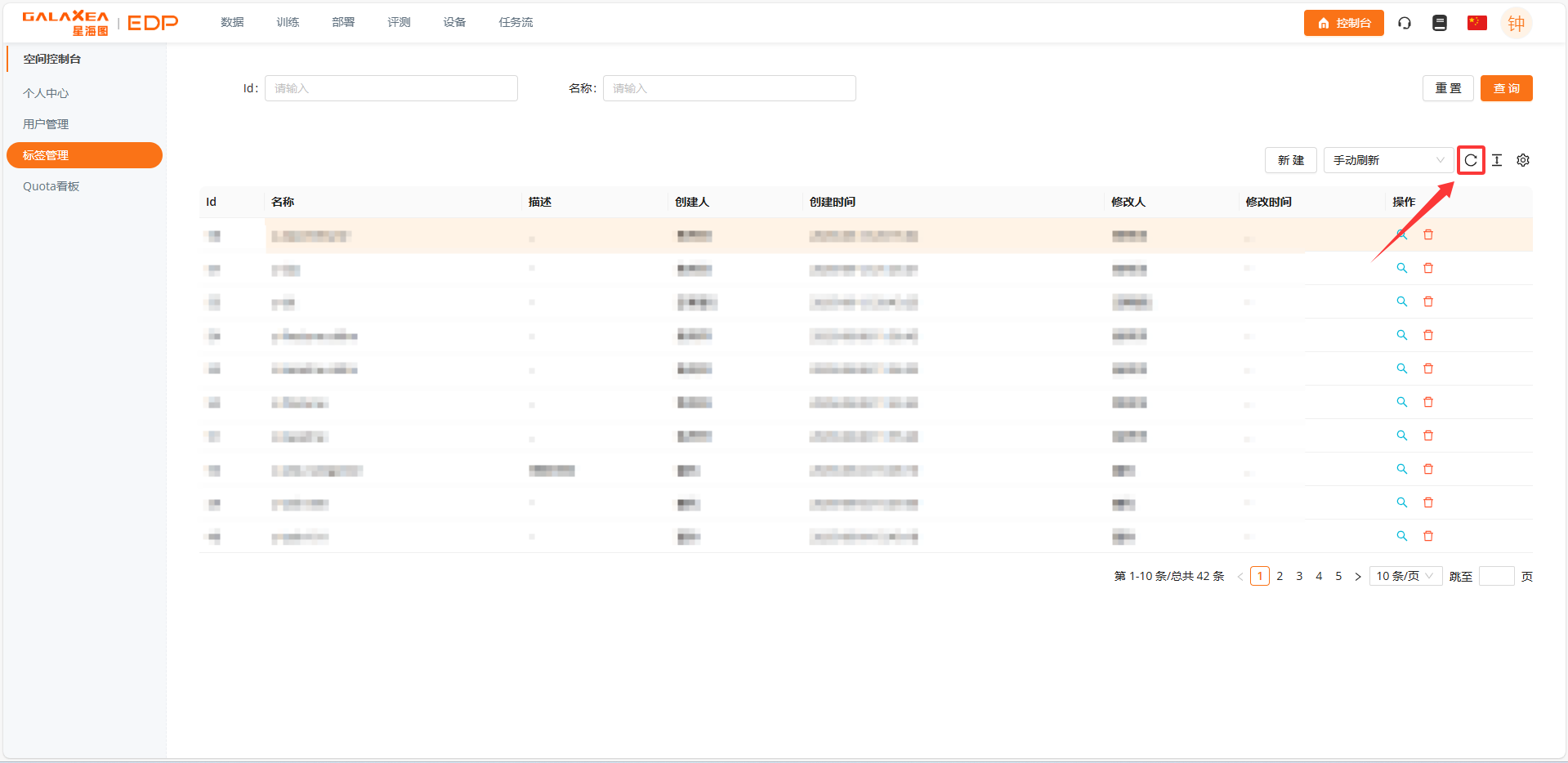1568x763 pixels.
Task: Go to next page with right chevron
Action: coord(1357,577)
